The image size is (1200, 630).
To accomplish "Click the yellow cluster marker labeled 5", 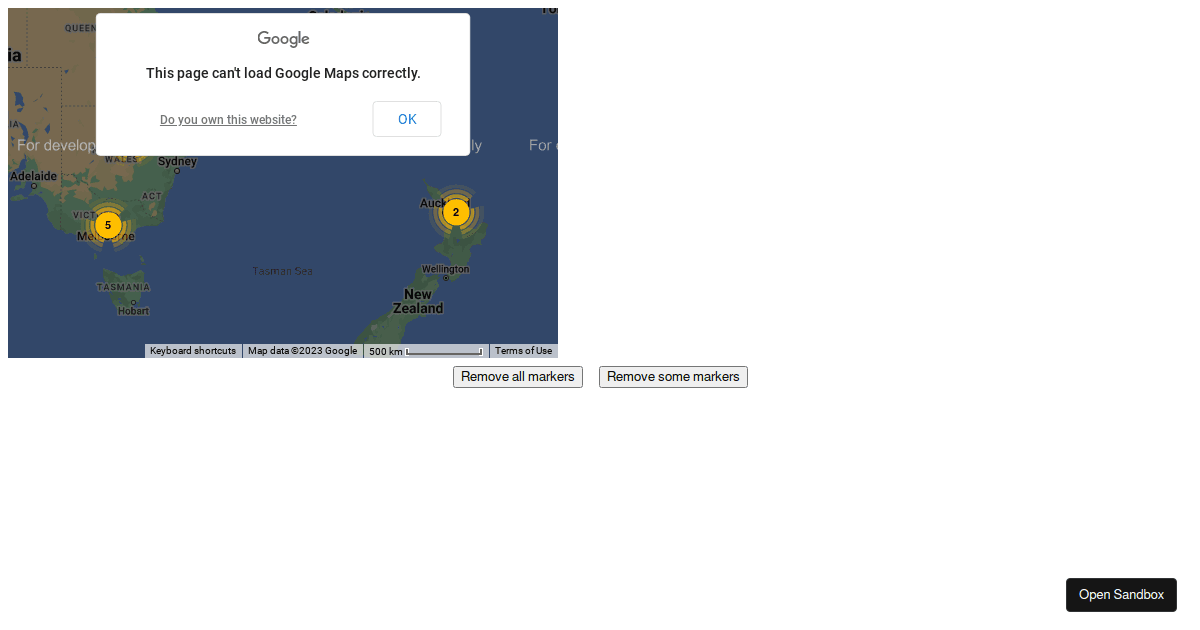I will point(107,225).
